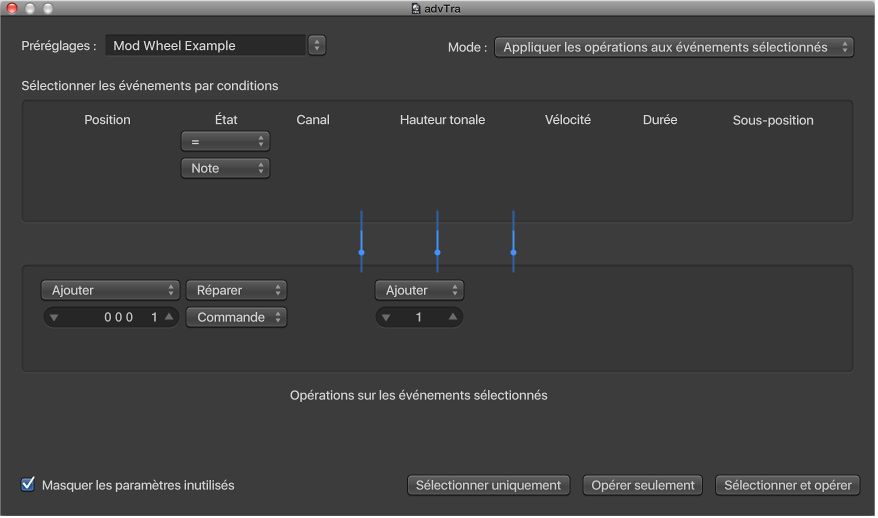The width and height of the screenshot is (878, 518).
Task: Uncheck Masquer les paramètres inutilisés
Action: point(28,485)
